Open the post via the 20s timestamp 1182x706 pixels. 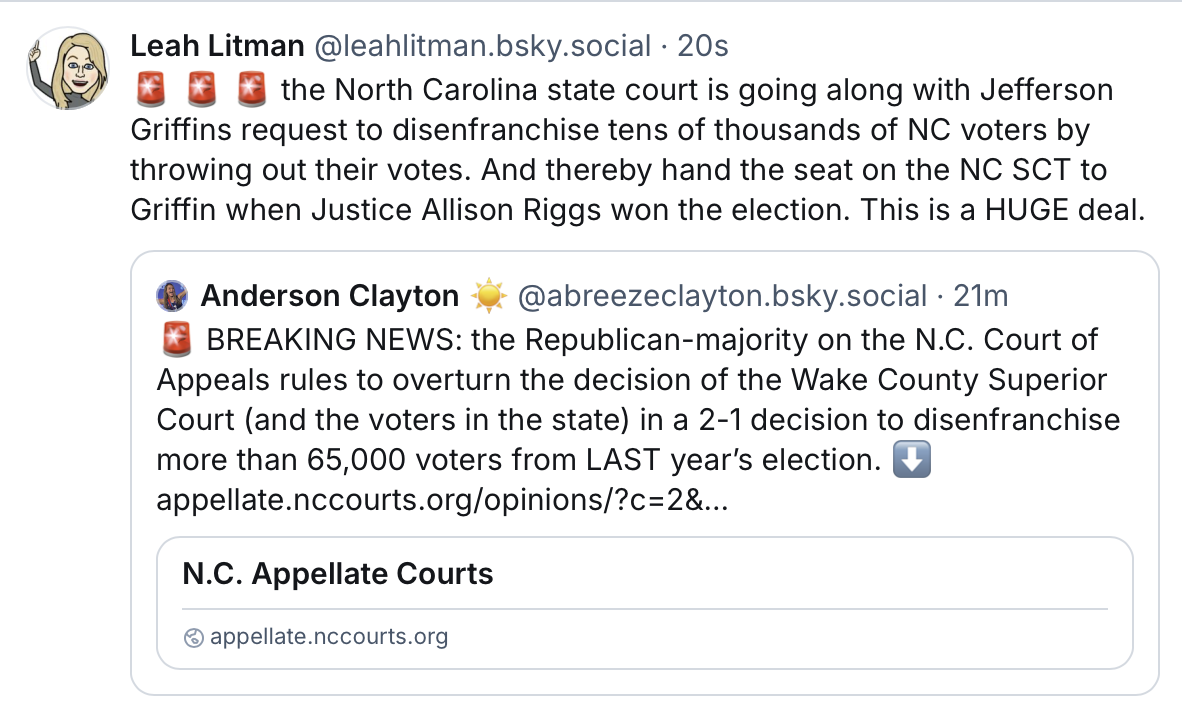[x=703, y=45]
